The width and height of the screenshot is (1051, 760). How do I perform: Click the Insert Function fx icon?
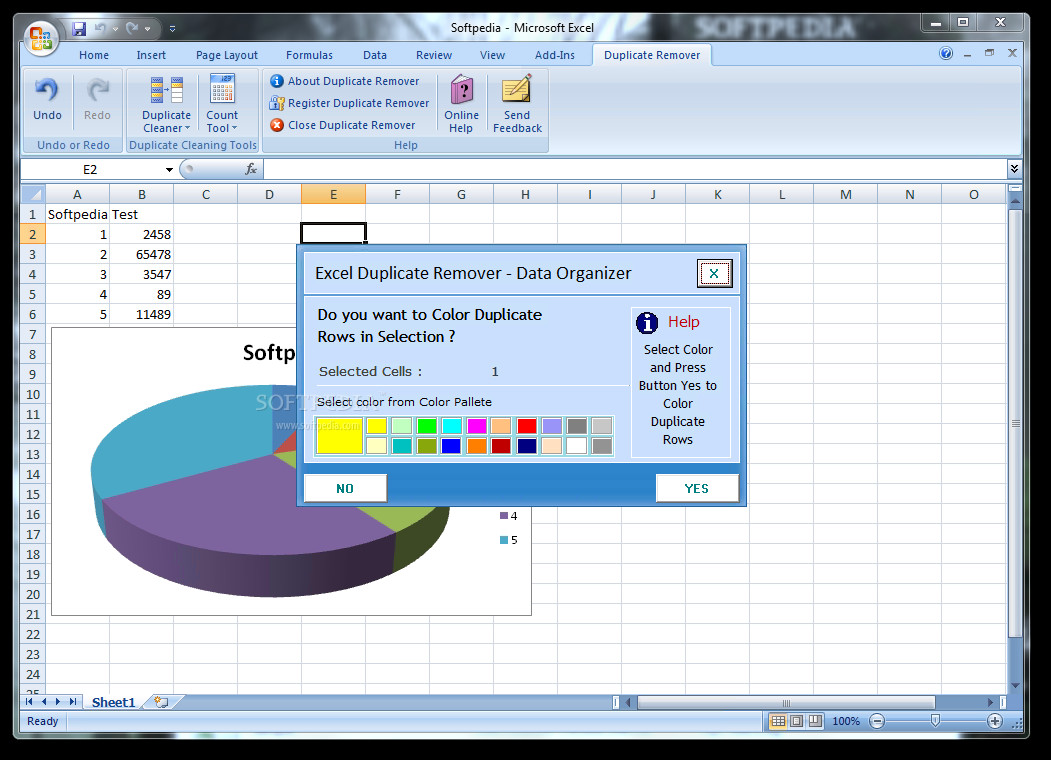coord(251,170)
